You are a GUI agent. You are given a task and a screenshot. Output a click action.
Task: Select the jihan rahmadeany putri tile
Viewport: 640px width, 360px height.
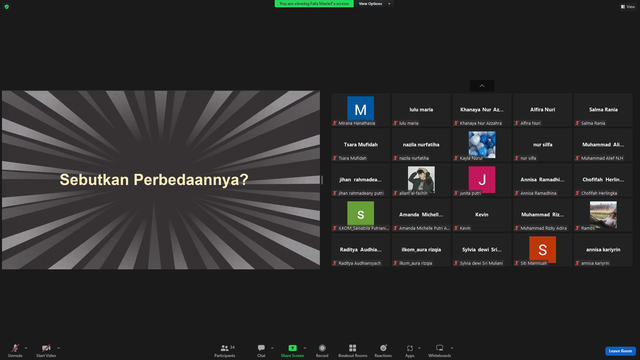click(360, 180)
